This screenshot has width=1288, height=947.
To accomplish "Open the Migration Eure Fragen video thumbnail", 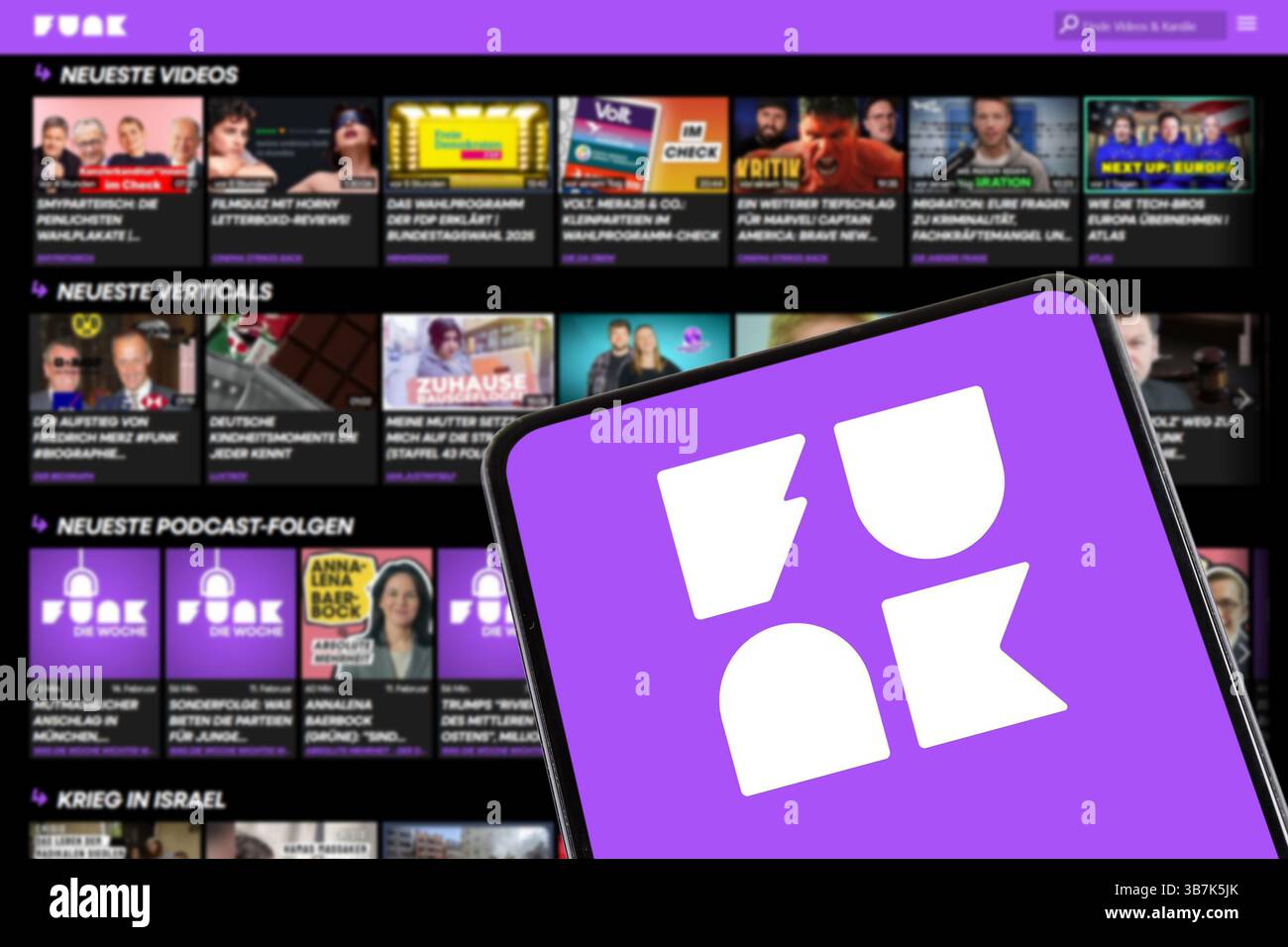I will coord(994,145).
